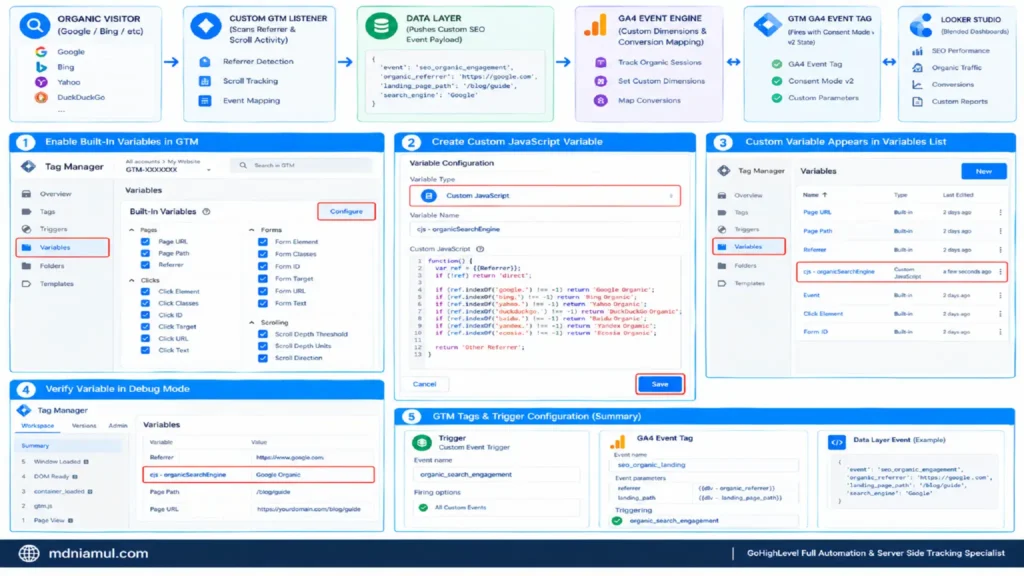Click the Cancel button
This screenshot has width=1024, height=576.
tap(424, 385)
